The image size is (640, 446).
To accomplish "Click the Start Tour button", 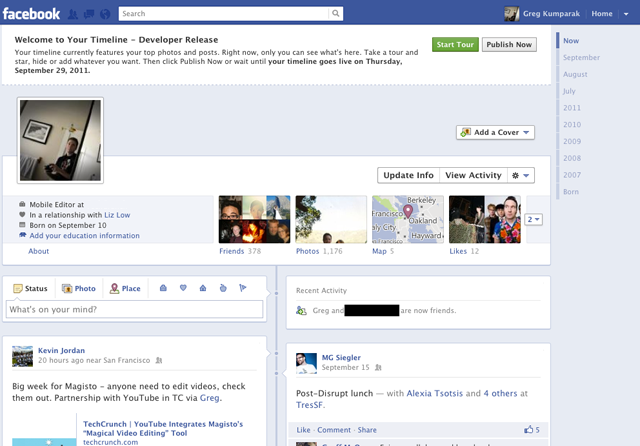I will (x=455, y=44).
